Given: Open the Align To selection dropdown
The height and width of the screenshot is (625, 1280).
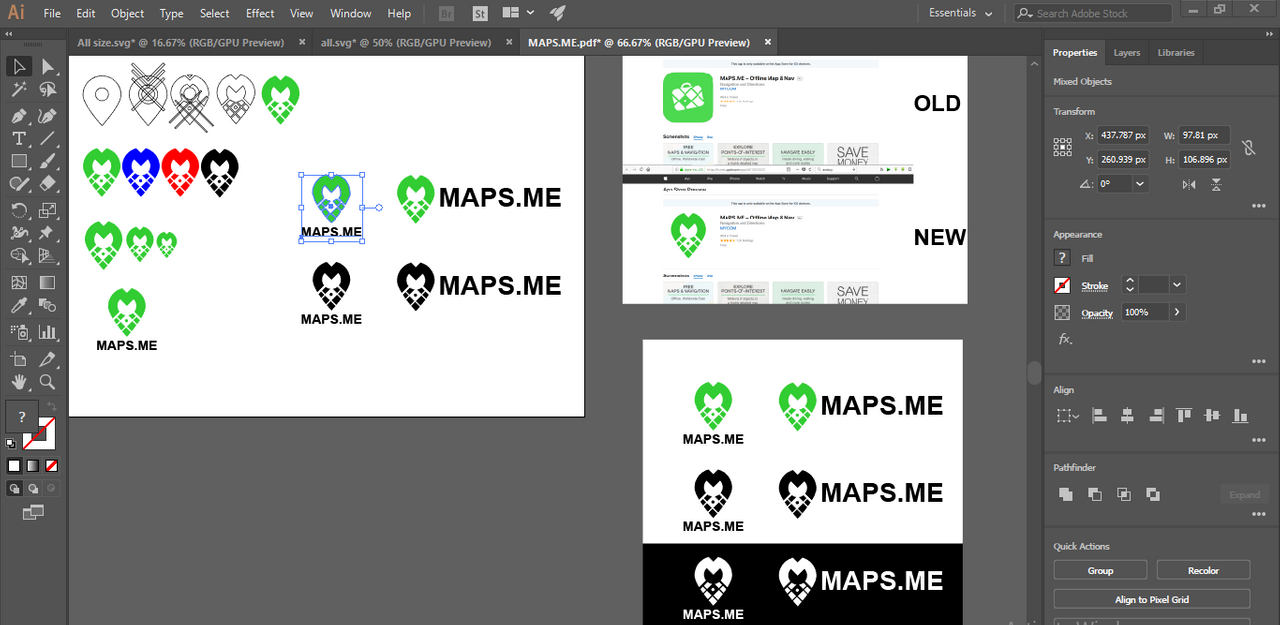Looking at the screenshot, I should tap(1068, 415).
